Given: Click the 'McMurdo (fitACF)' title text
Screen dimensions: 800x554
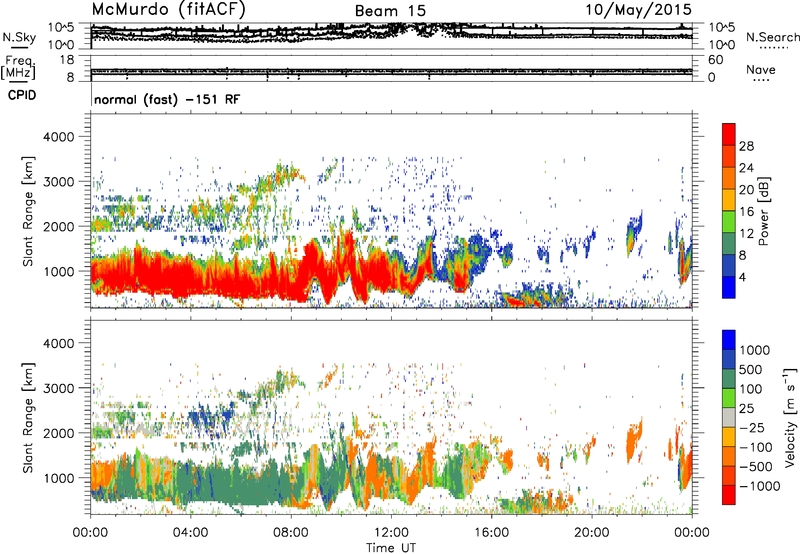Looking at the screenshot, I should [x=168, y=10].
